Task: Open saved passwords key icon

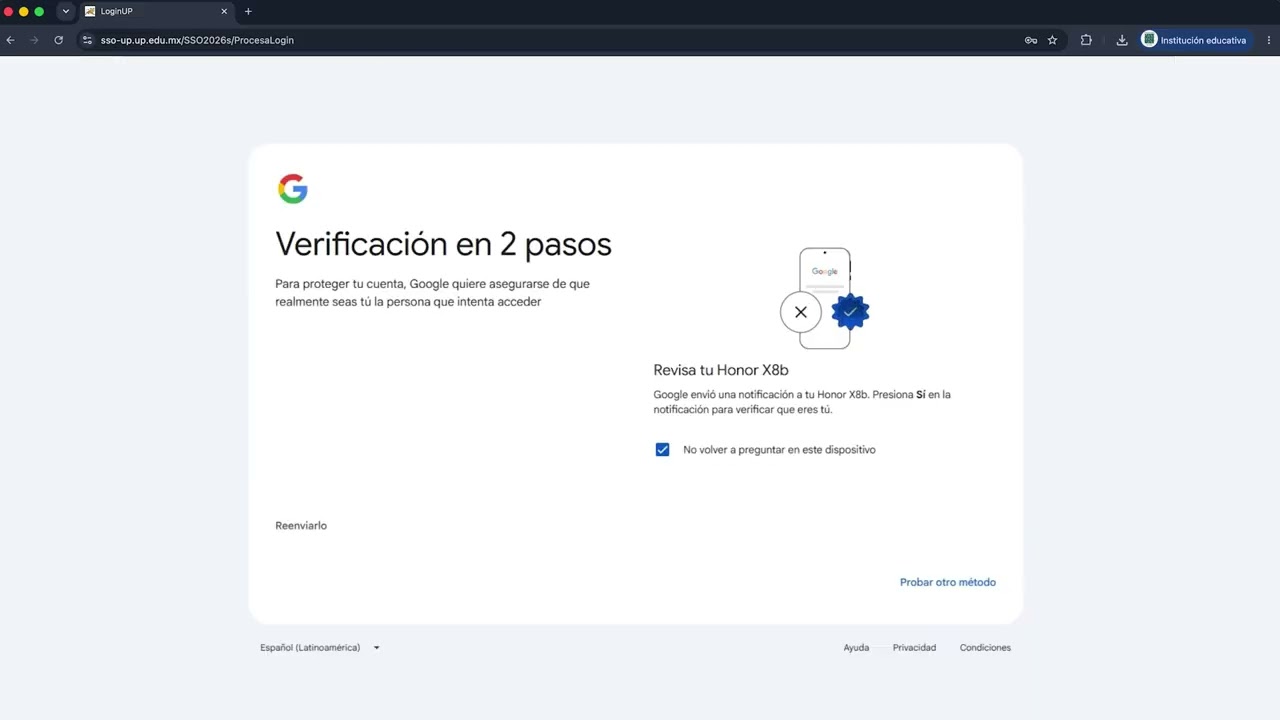Action: click(x=1031, y=40)
